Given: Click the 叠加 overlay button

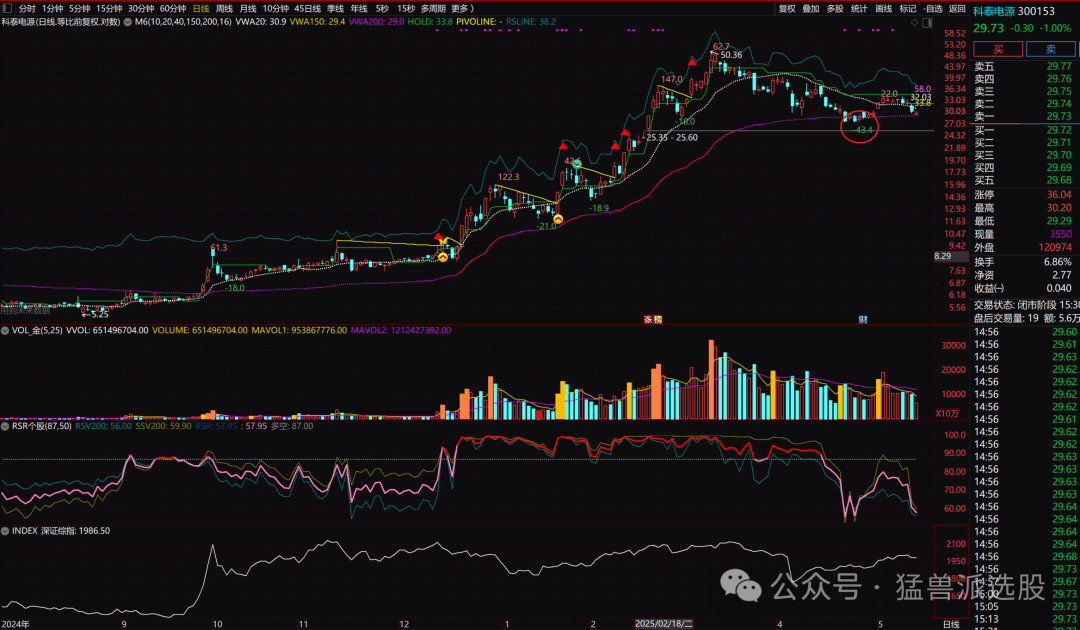Looking at the screenshot, I should pos(811,8).
